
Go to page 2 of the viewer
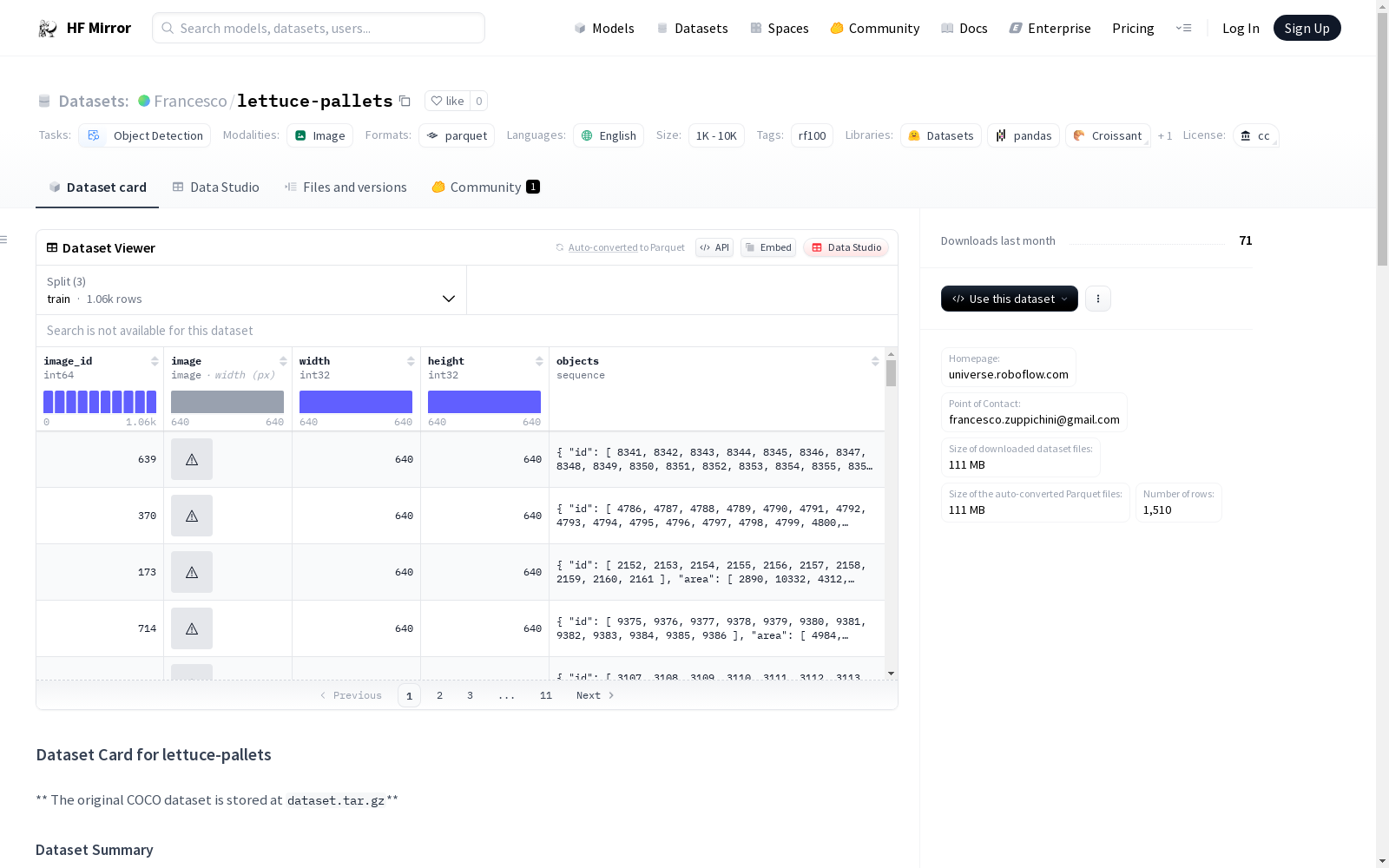[439, 695]
